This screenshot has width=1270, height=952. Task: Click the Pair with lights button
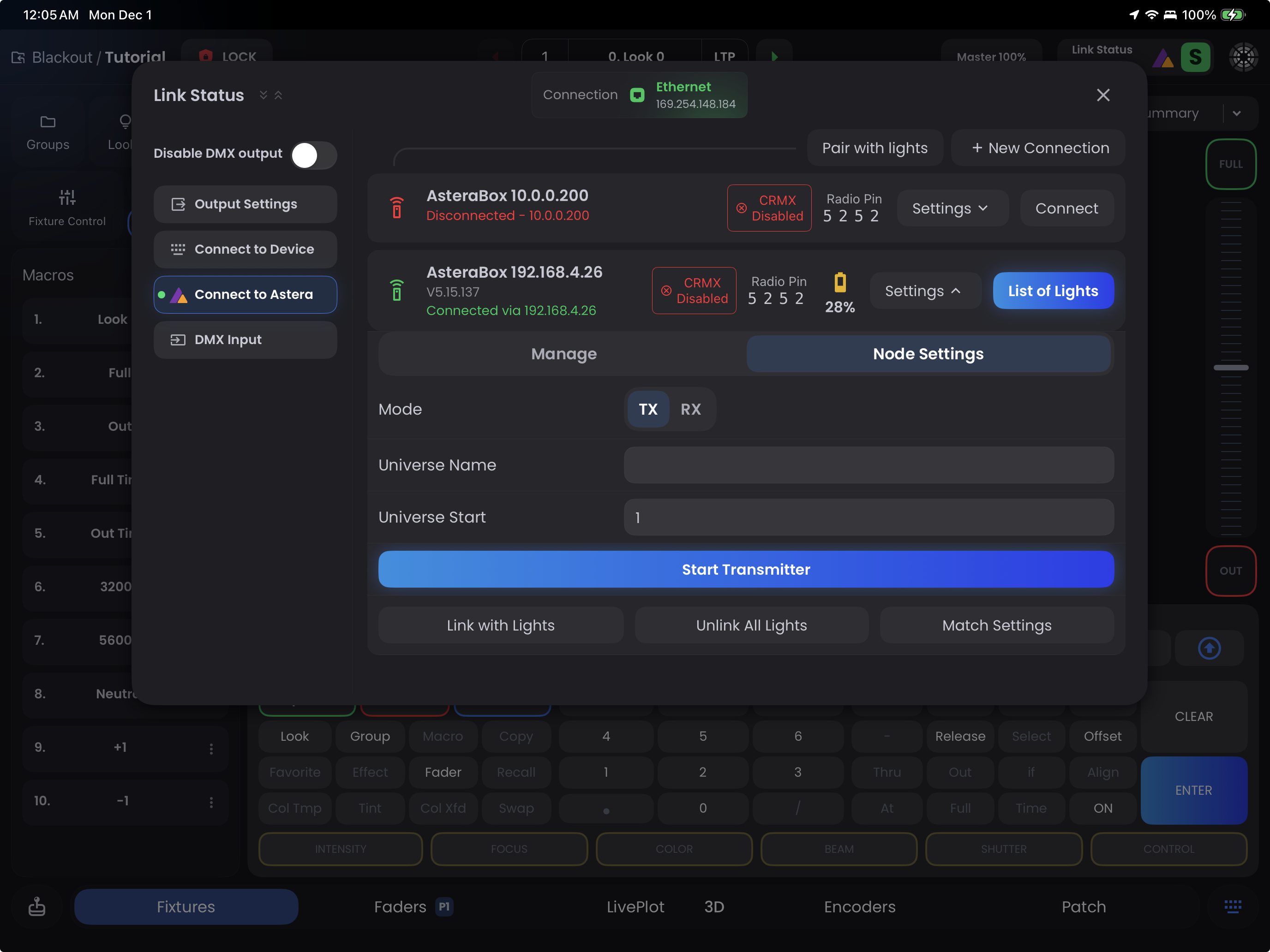click(x=875, y=148)
